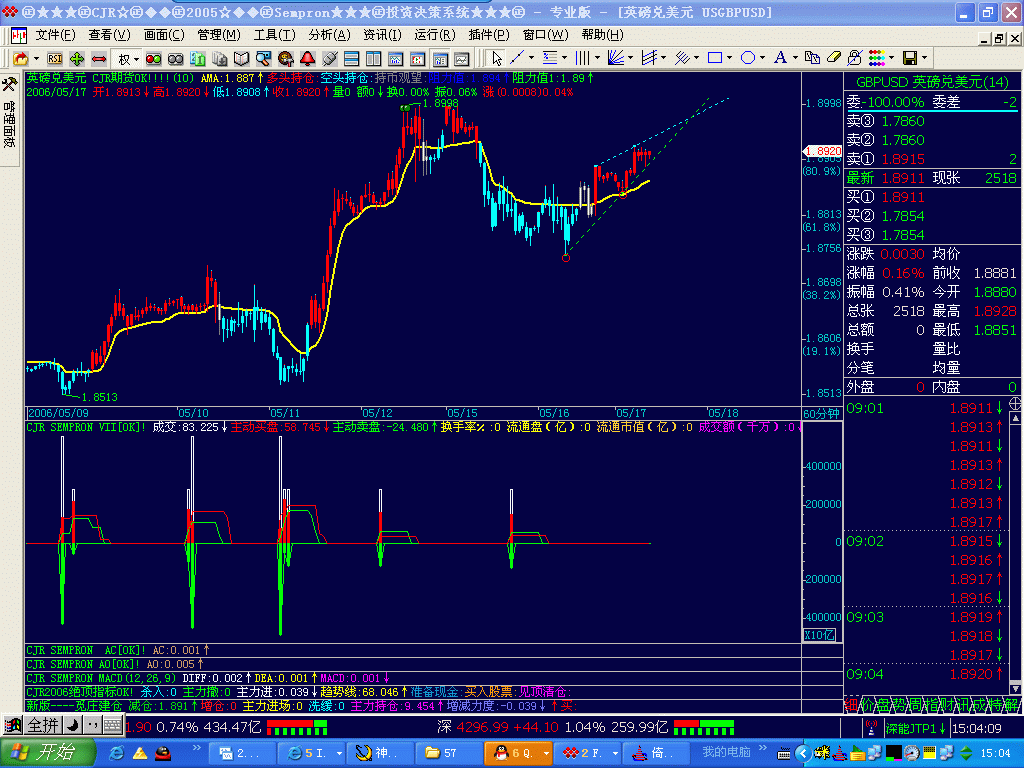1024x768 pixels.
Task: Click the CJR SEMPRON MACD indicator row
Action: [413, 678]
